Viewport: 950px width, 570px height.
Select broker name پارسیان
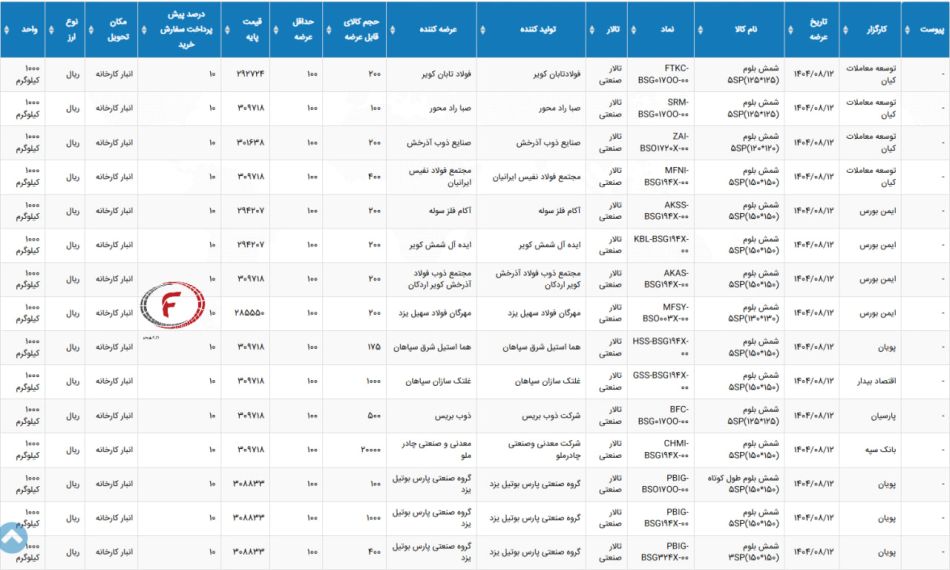click(883, 416)
